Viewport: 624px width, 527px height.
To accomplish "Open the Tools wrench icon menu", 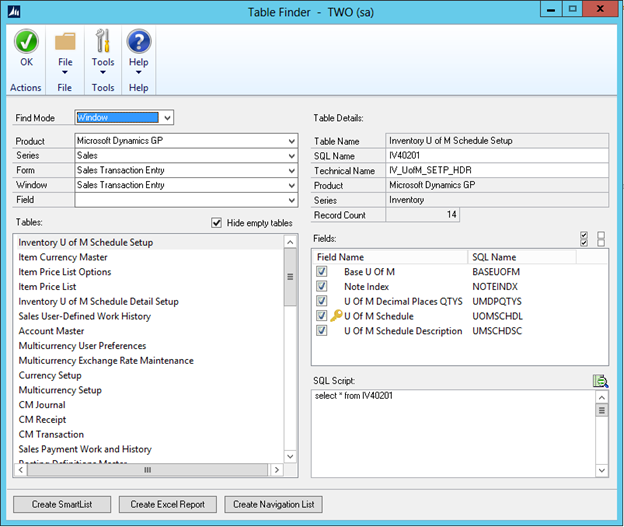I will click(103, 41).
